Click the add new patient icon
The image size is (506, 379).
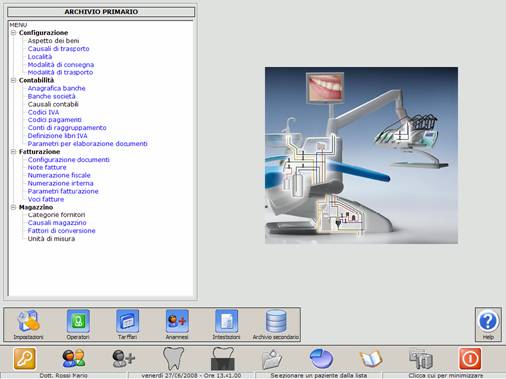point(124,359)
